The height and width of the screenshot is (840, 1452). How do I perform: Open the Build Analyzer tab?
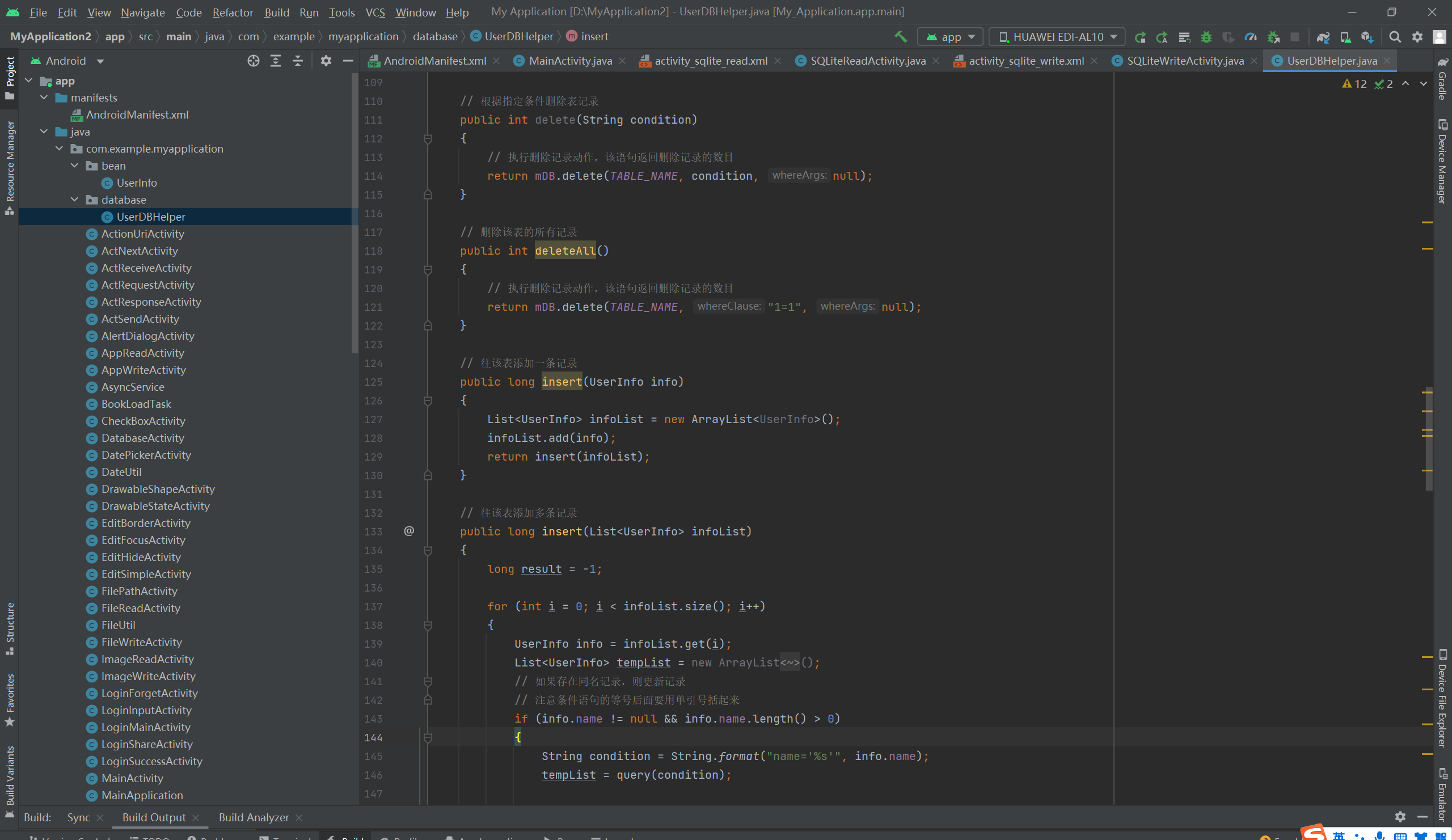click(x=254, y=817)
